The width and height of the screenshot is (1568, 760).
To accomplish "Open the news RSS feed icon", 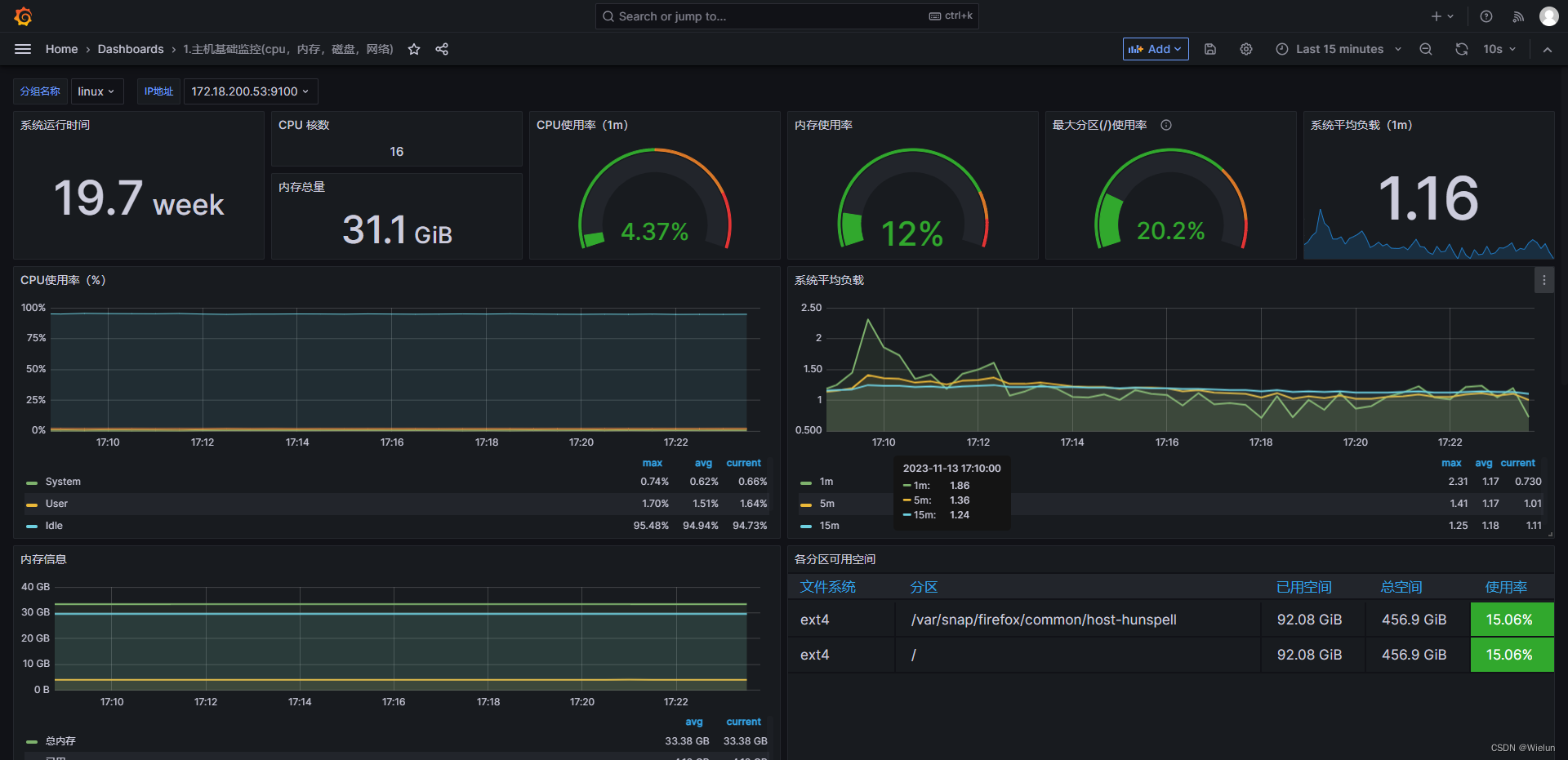I will (x=1518, y=16).
